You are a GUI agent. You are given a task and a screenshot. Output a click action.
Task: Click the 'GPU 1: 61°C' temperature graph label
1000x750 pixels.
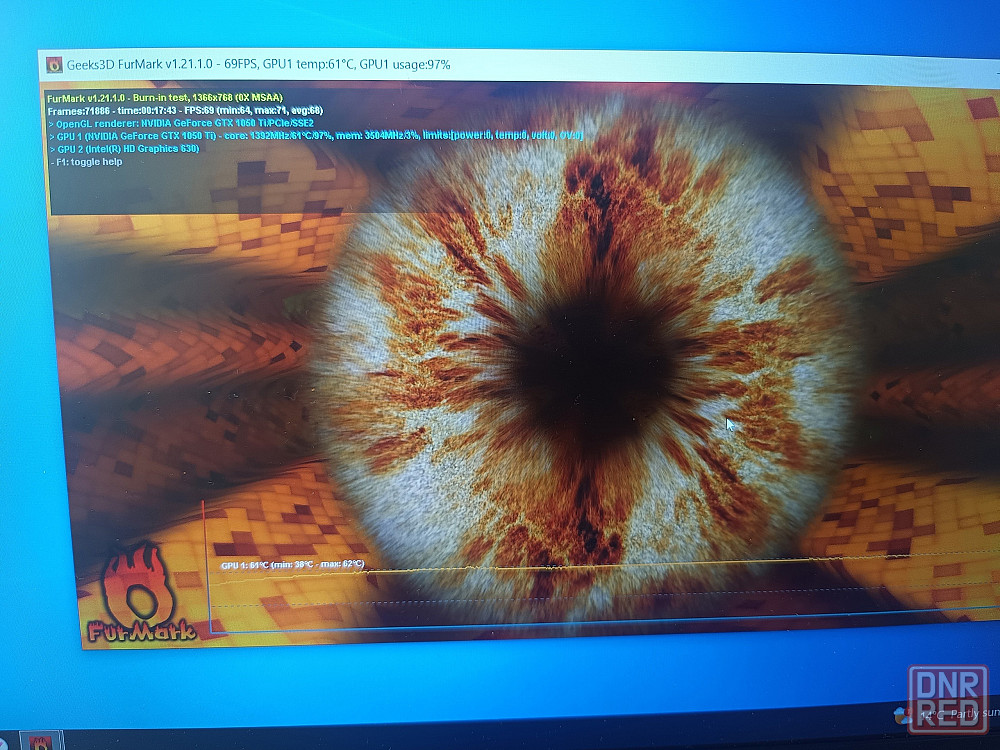pos(293,565)
